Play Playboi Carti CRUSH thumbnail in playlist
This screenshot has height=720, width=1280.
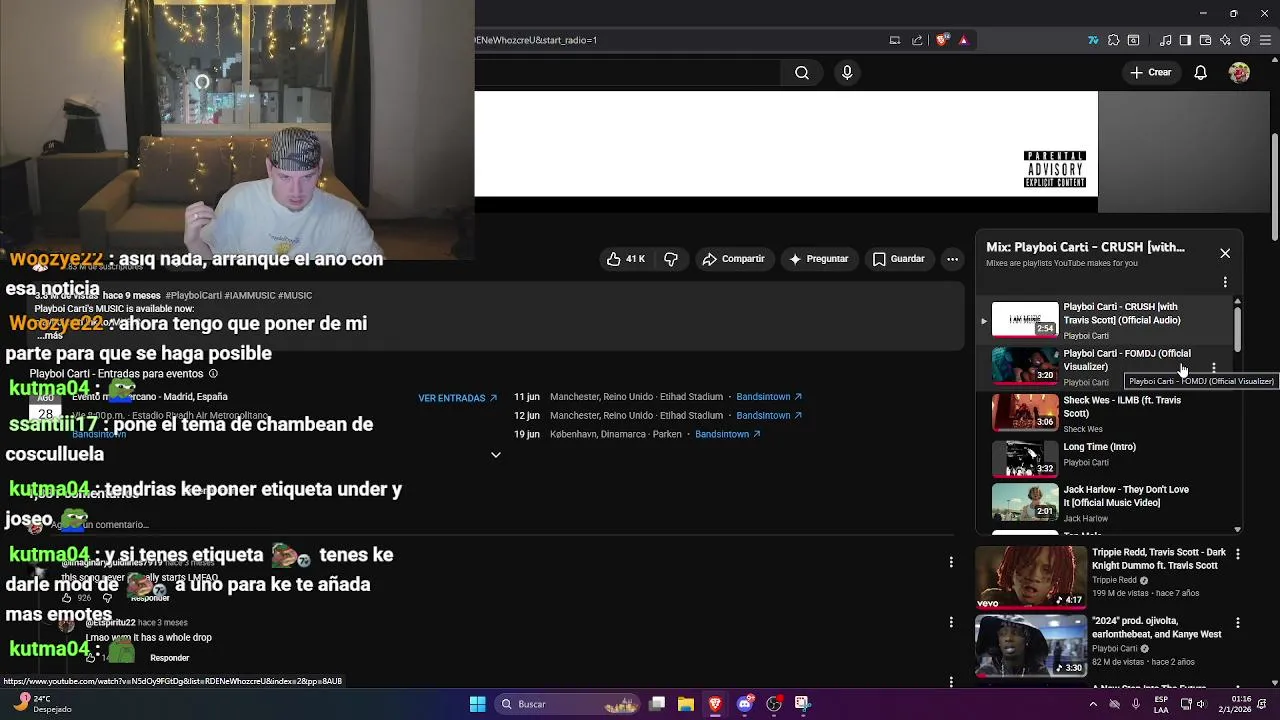(1025, 320)
